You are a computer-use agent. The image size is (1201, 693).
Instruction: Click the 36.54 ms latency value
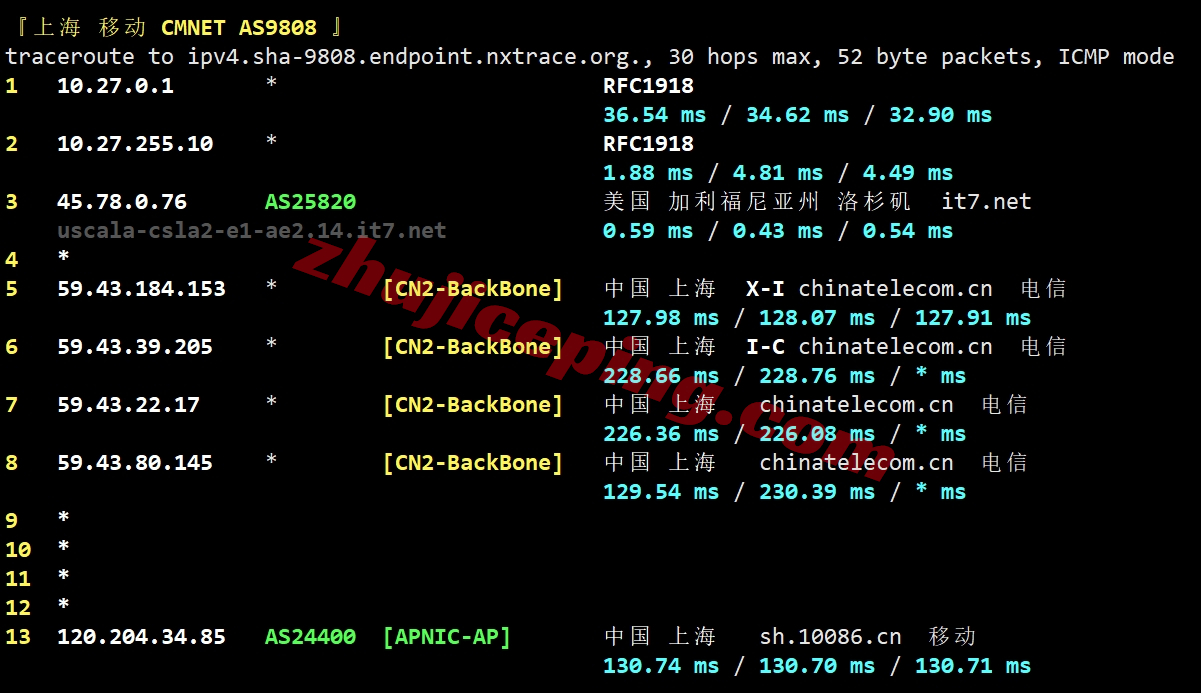click(x=655, y=115)
